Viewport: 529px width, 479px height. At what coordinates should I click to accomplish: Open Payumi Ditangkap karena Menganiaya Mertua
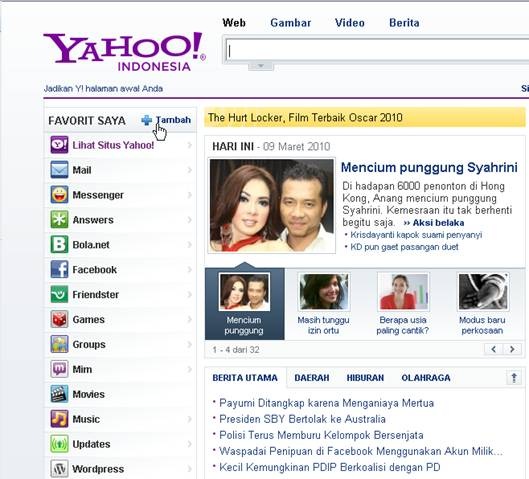tap(326, 403)
